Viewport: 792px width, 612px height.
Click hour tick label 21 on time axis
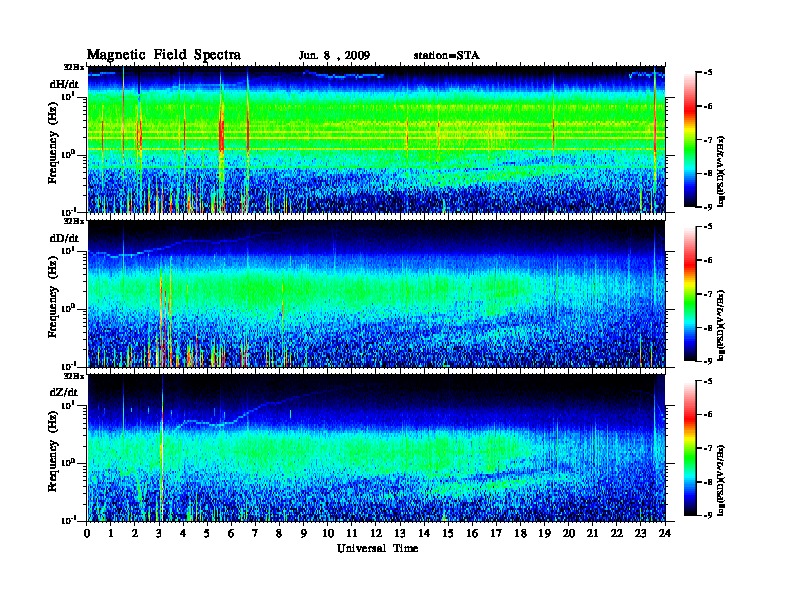click(592, 533)
